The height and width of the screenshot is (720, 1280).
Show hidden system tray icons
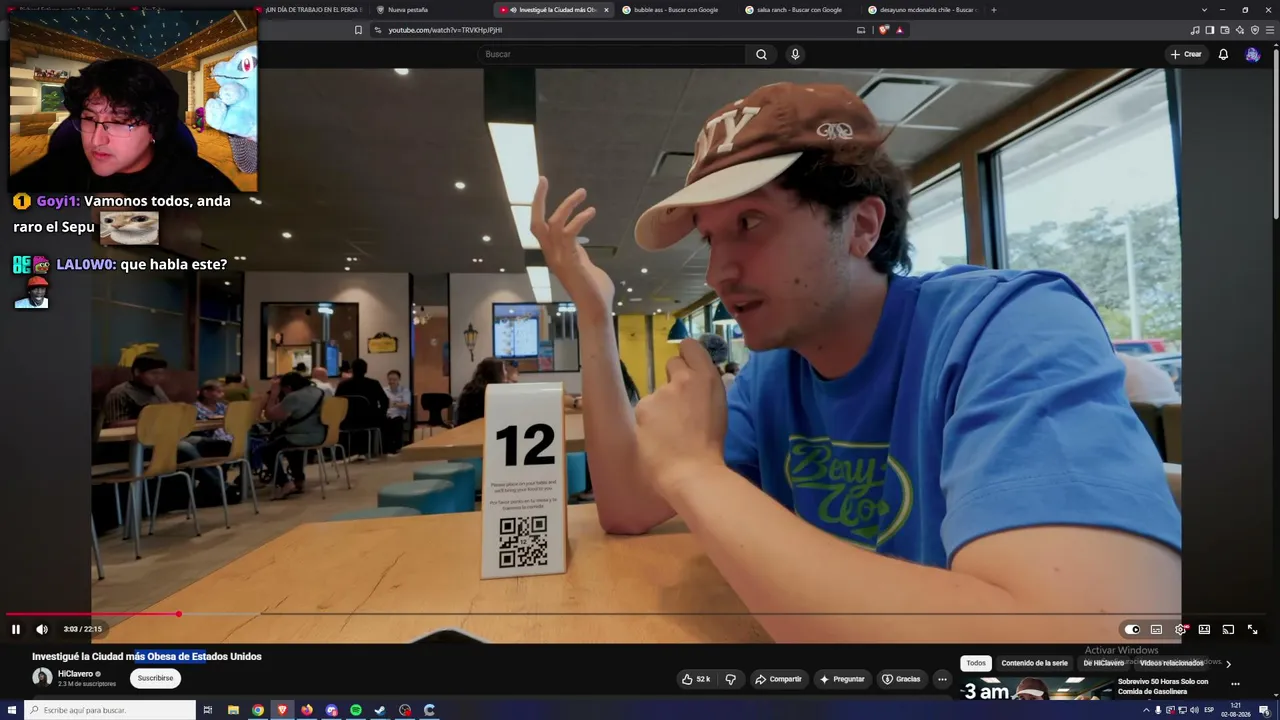coord(1146,710)
